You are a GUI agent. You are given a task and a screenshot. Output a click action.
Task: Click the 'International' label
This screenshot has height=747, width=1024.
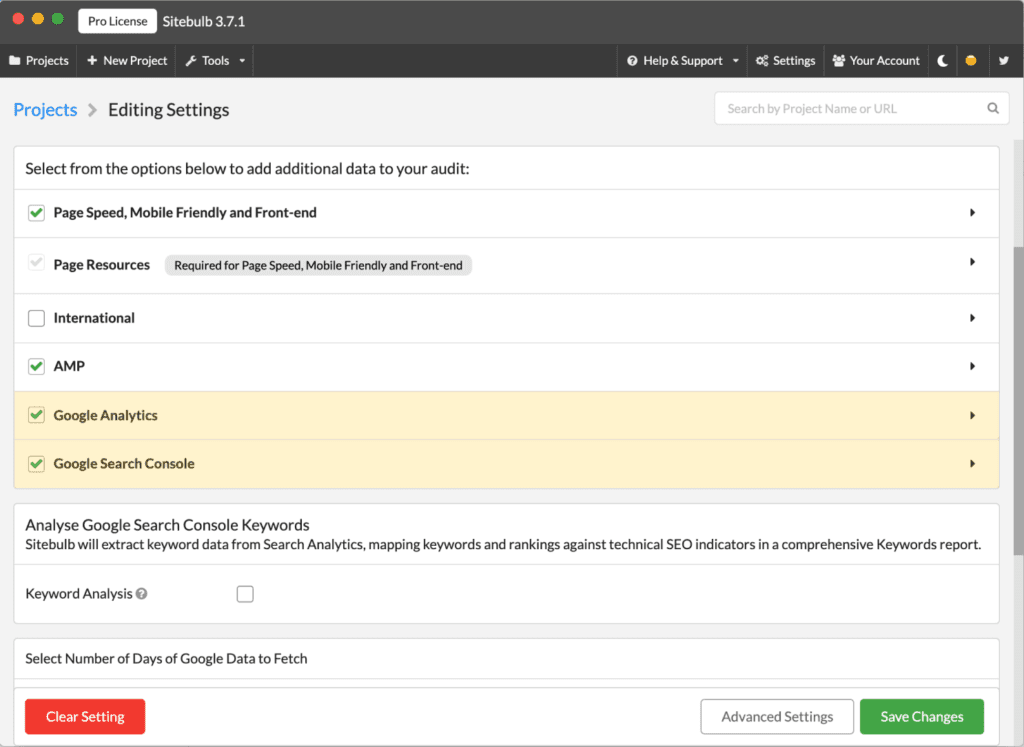click(94, 318)
